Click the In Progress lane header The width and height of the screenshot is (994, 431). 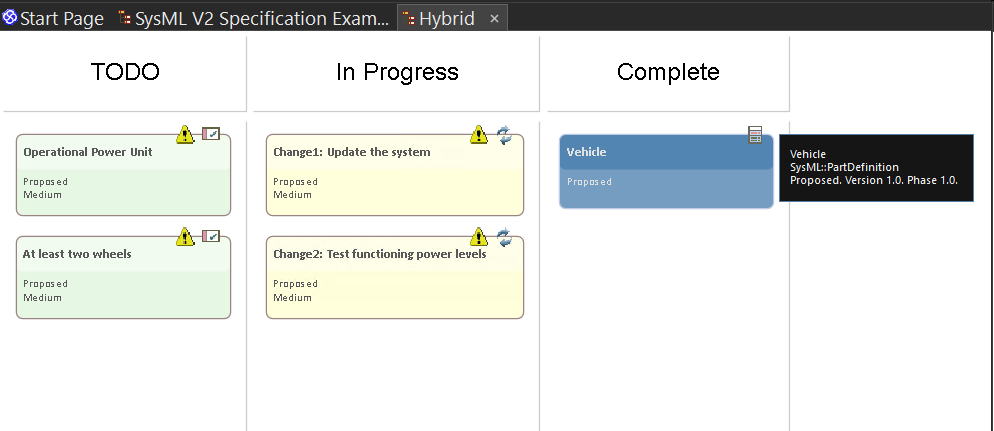(397, 72)
